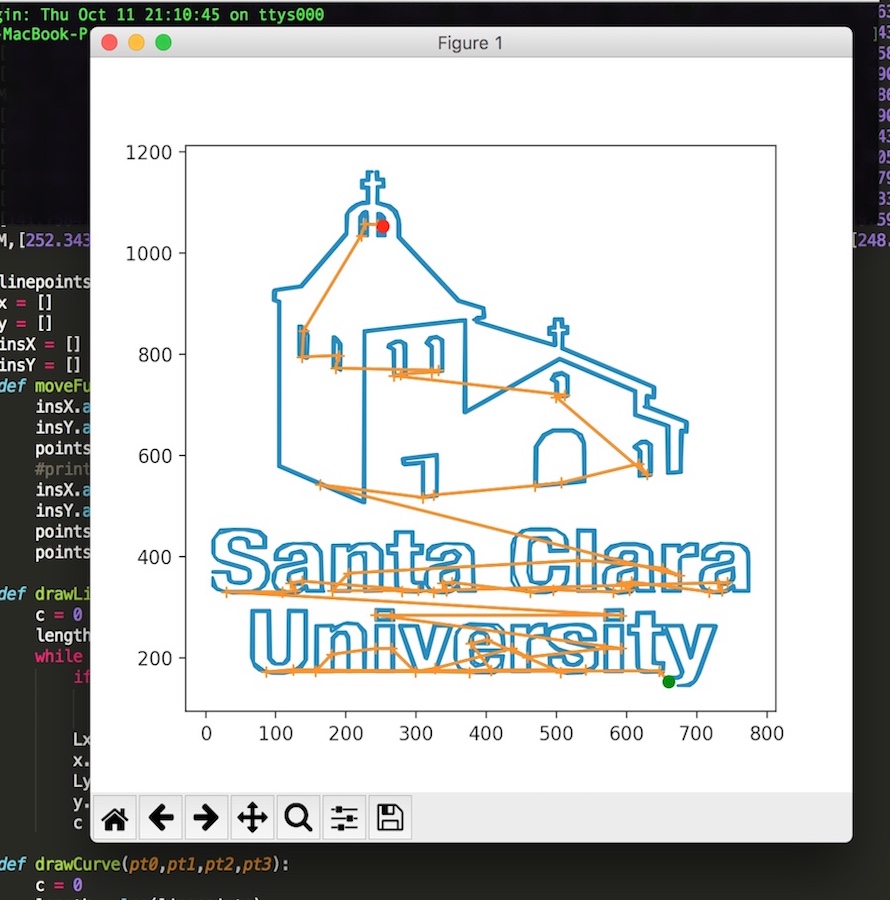Maximize the Figure 1 window with the green button
Screen dimensions: 890x900
(x=163, y=43)
